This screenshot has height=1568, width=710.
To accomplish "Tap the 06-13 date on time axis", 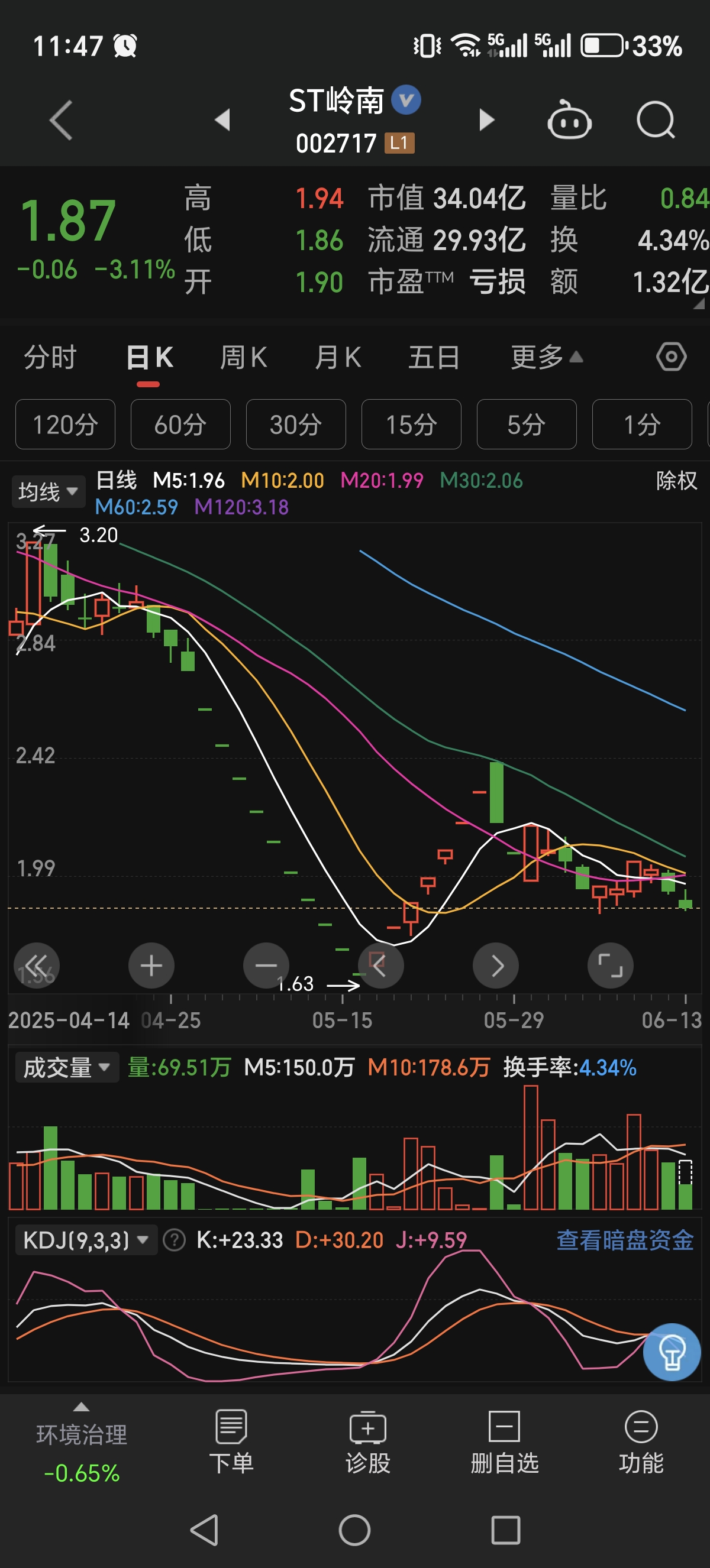I will [672, 1020].
